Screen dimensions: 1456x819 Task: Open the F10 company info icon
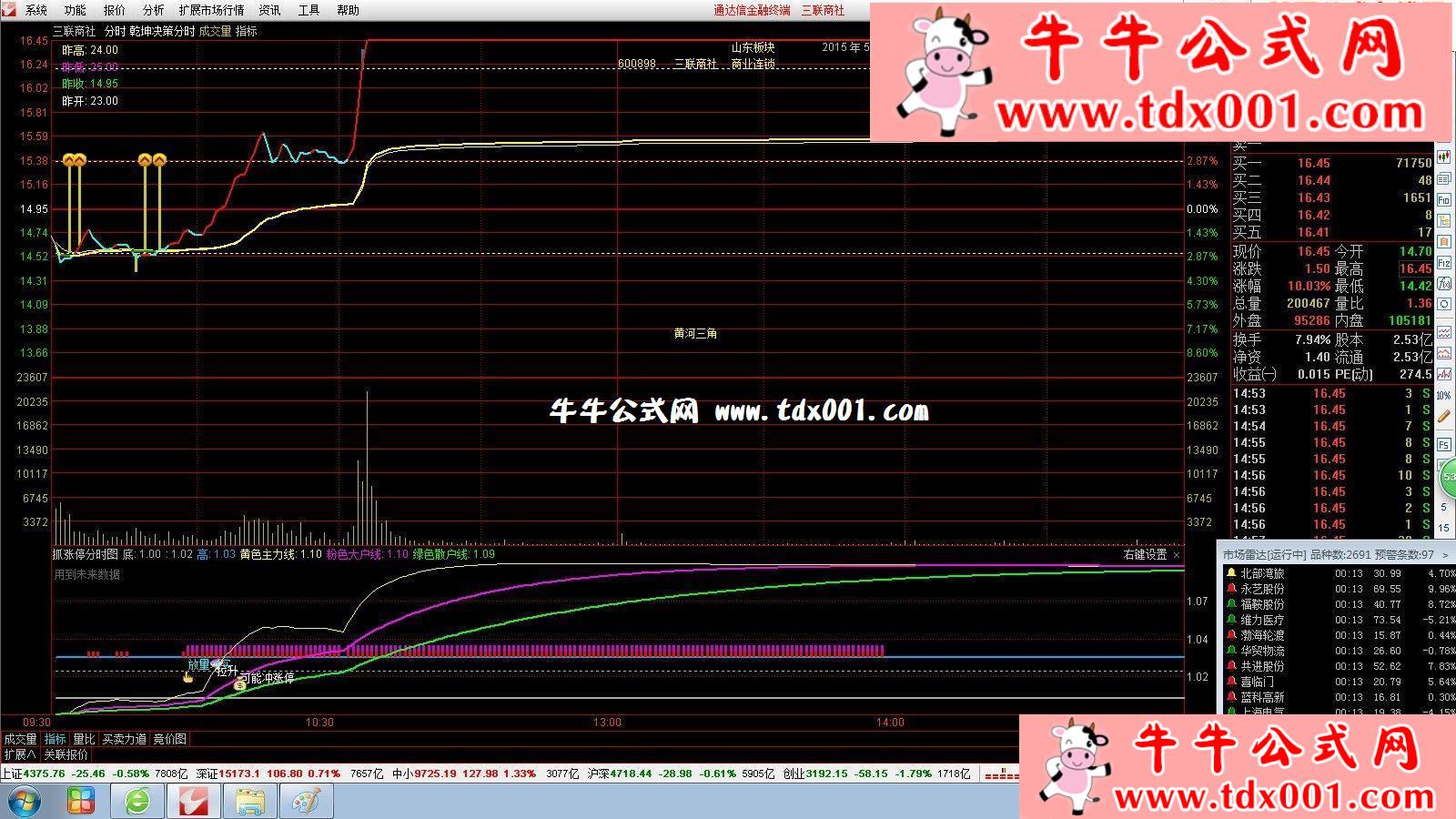(1443, 199)
